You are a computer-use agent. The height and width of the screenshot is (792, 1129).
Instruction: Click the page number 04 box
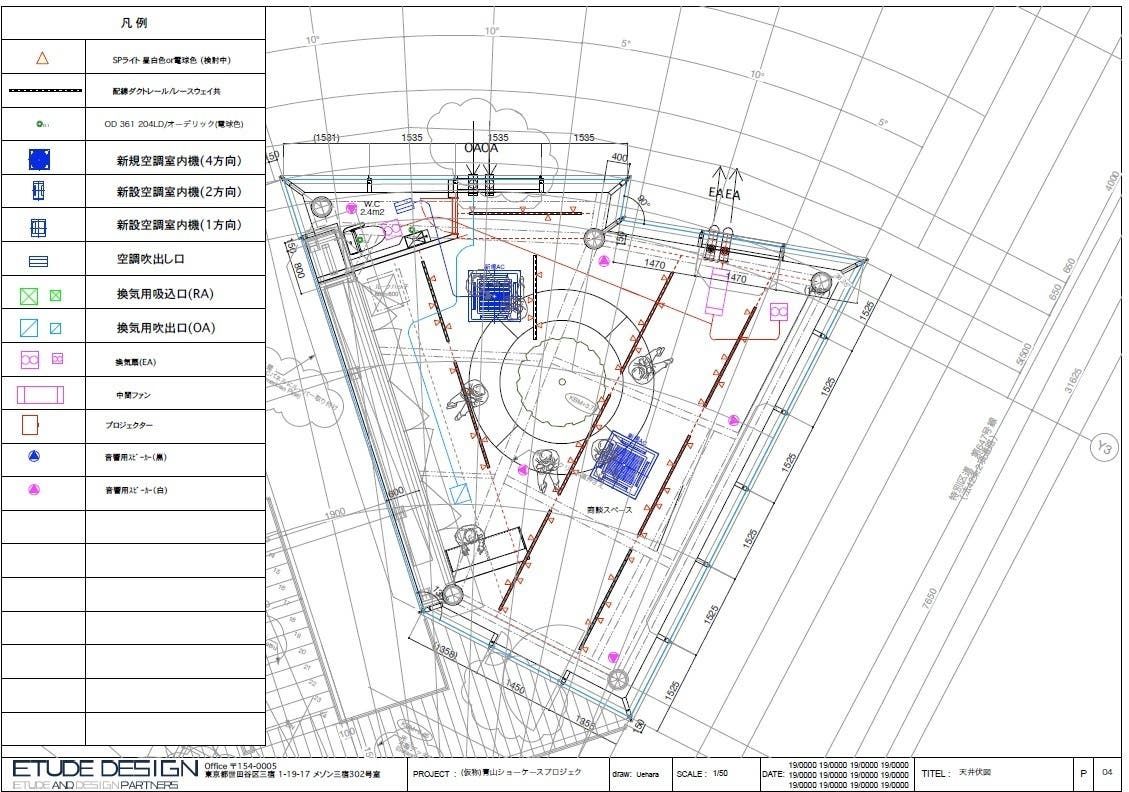point(1107,773)
